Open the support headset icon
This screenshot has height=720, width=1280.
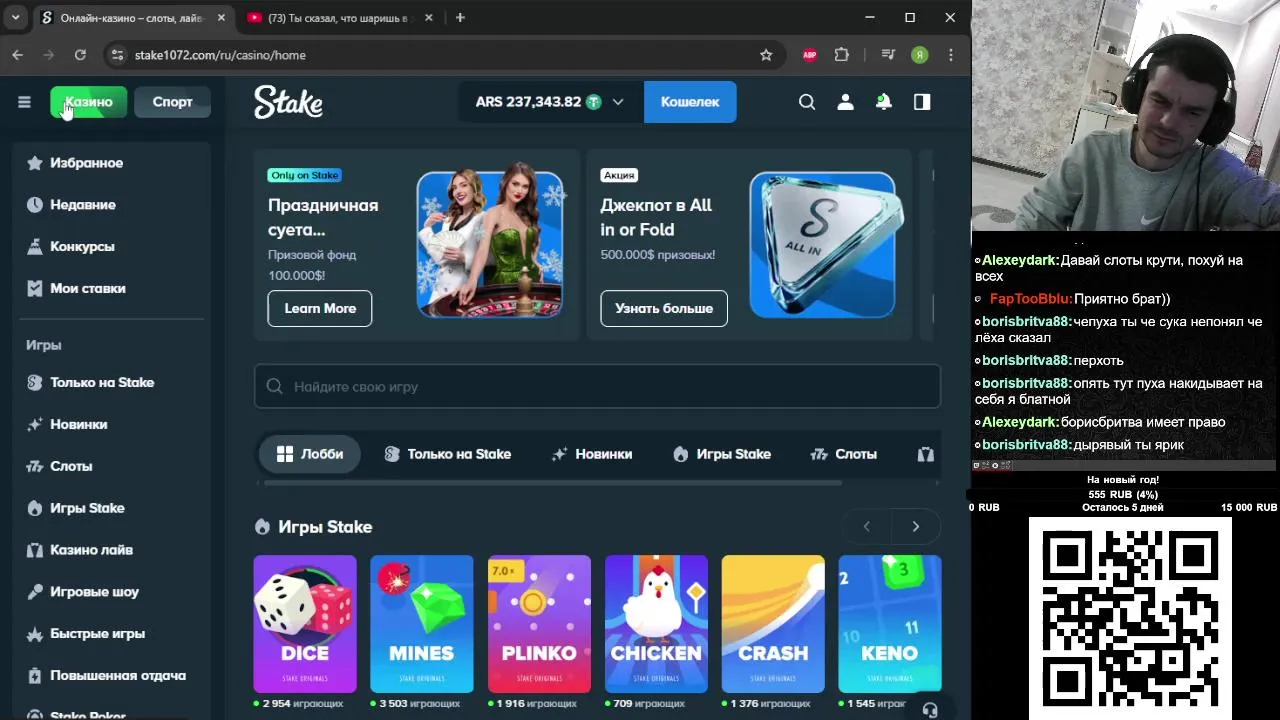click(930, 709)
